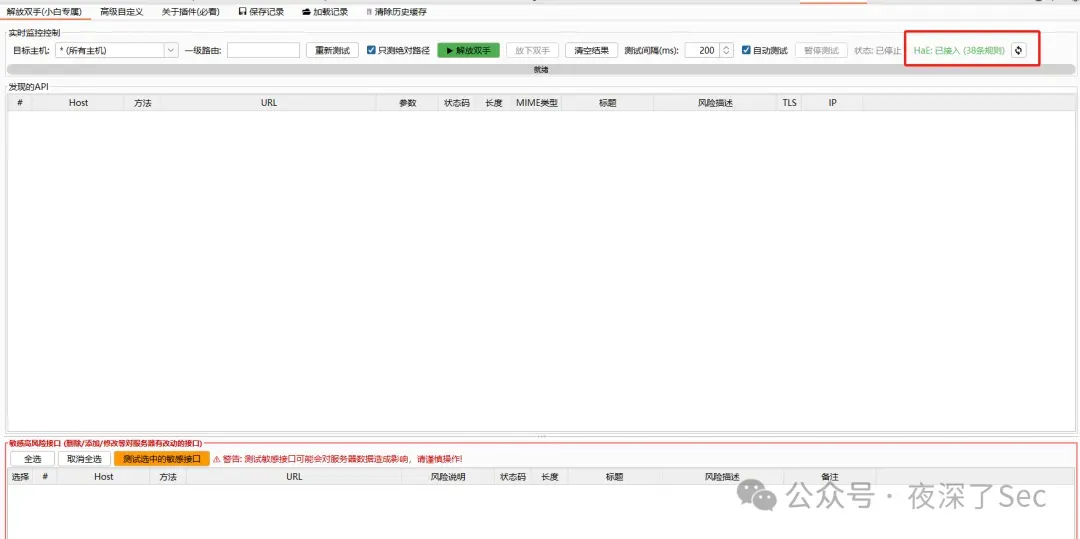1080x539 pixels.
Task: Open the 高级自定义 tab
Action: (121, 12)
